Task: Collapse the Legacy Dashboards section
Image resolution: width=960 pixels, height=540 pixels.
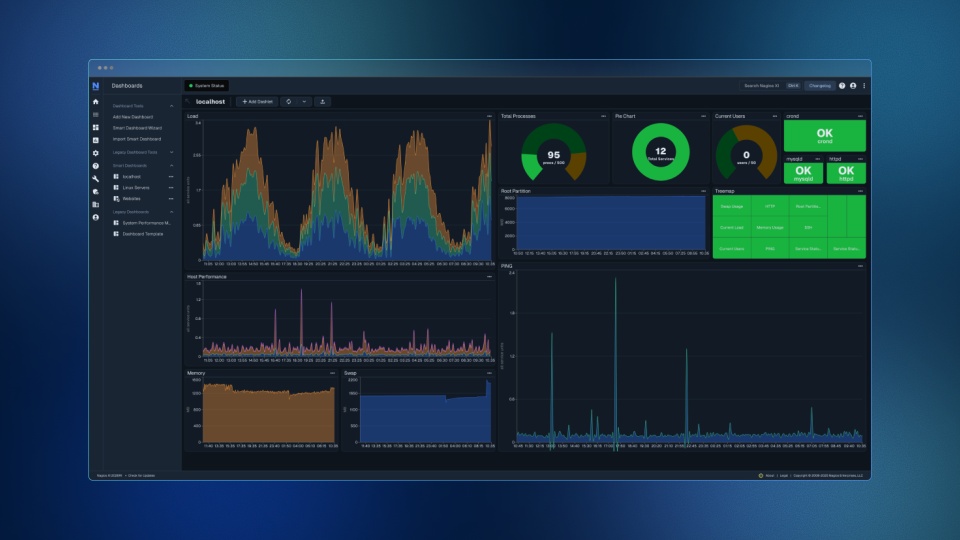Action: (x=171, y=212)
